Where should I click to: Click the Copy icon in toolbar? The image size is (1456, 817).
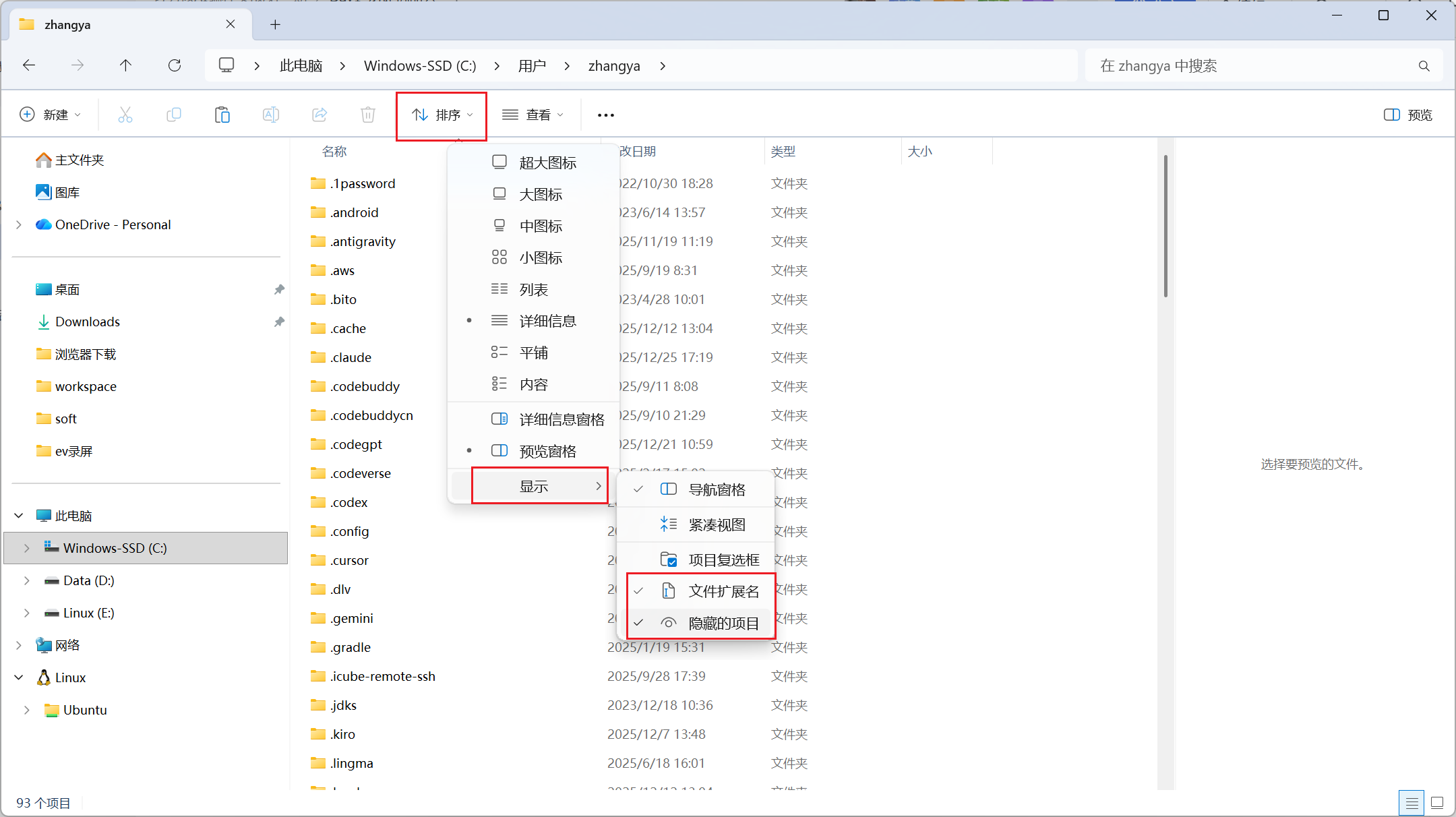point(174,115)
